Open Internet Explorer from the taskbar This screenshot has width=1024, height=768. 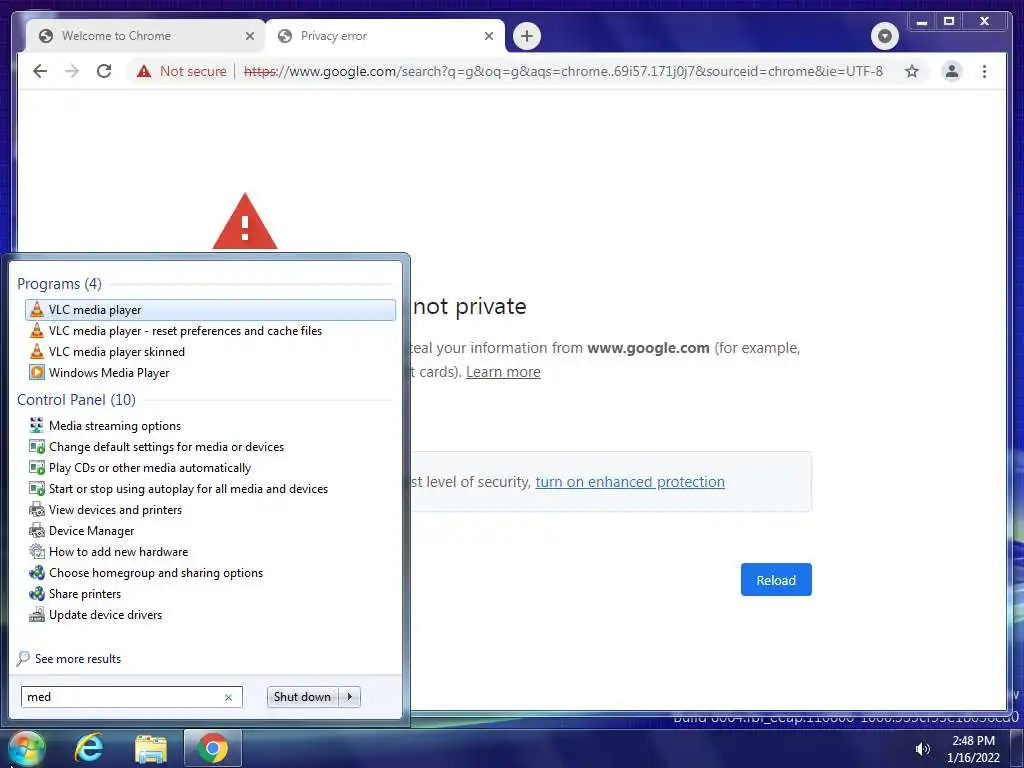89,748
